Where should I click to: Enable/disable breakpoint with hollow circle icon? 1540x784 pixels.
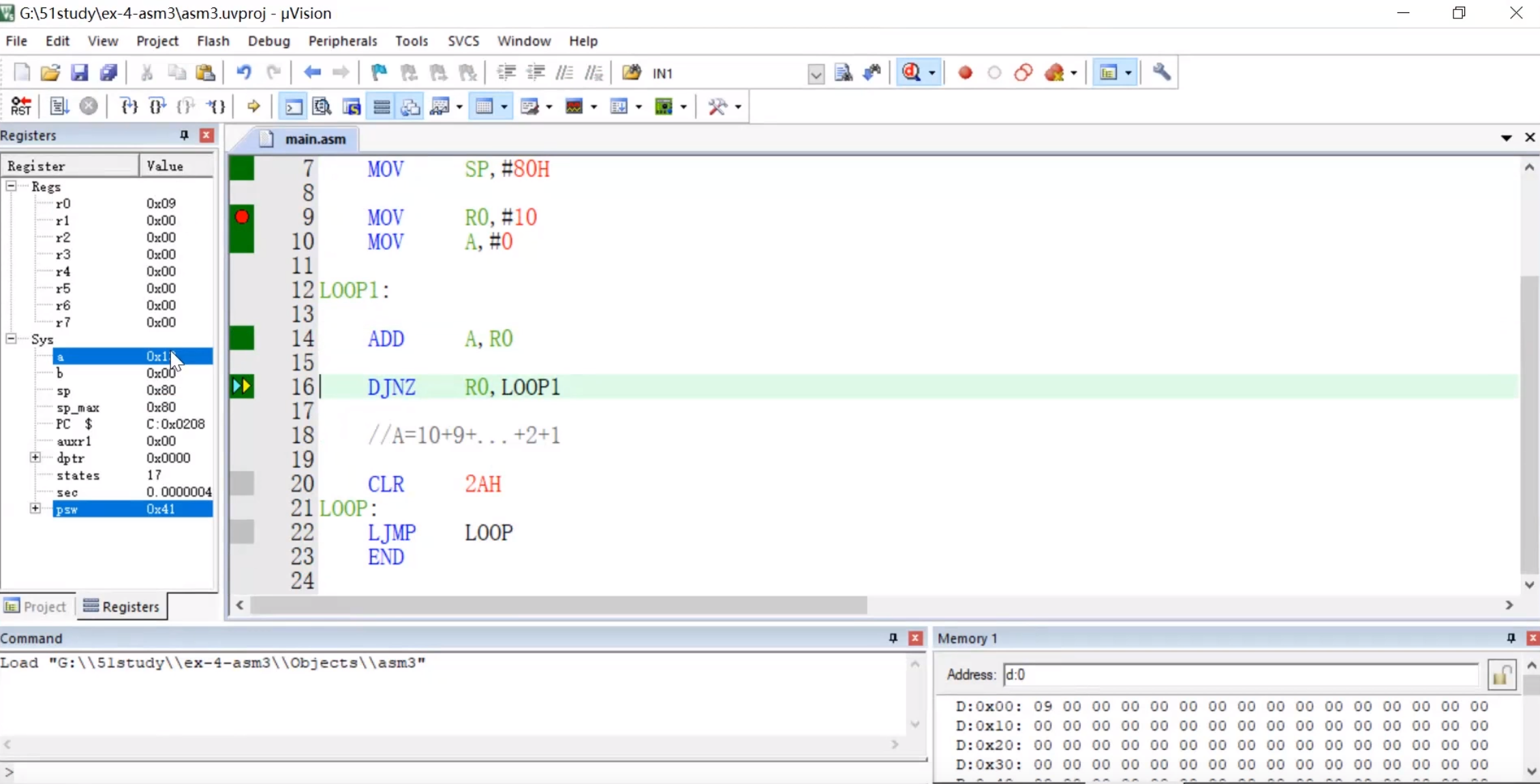[994, 72]
